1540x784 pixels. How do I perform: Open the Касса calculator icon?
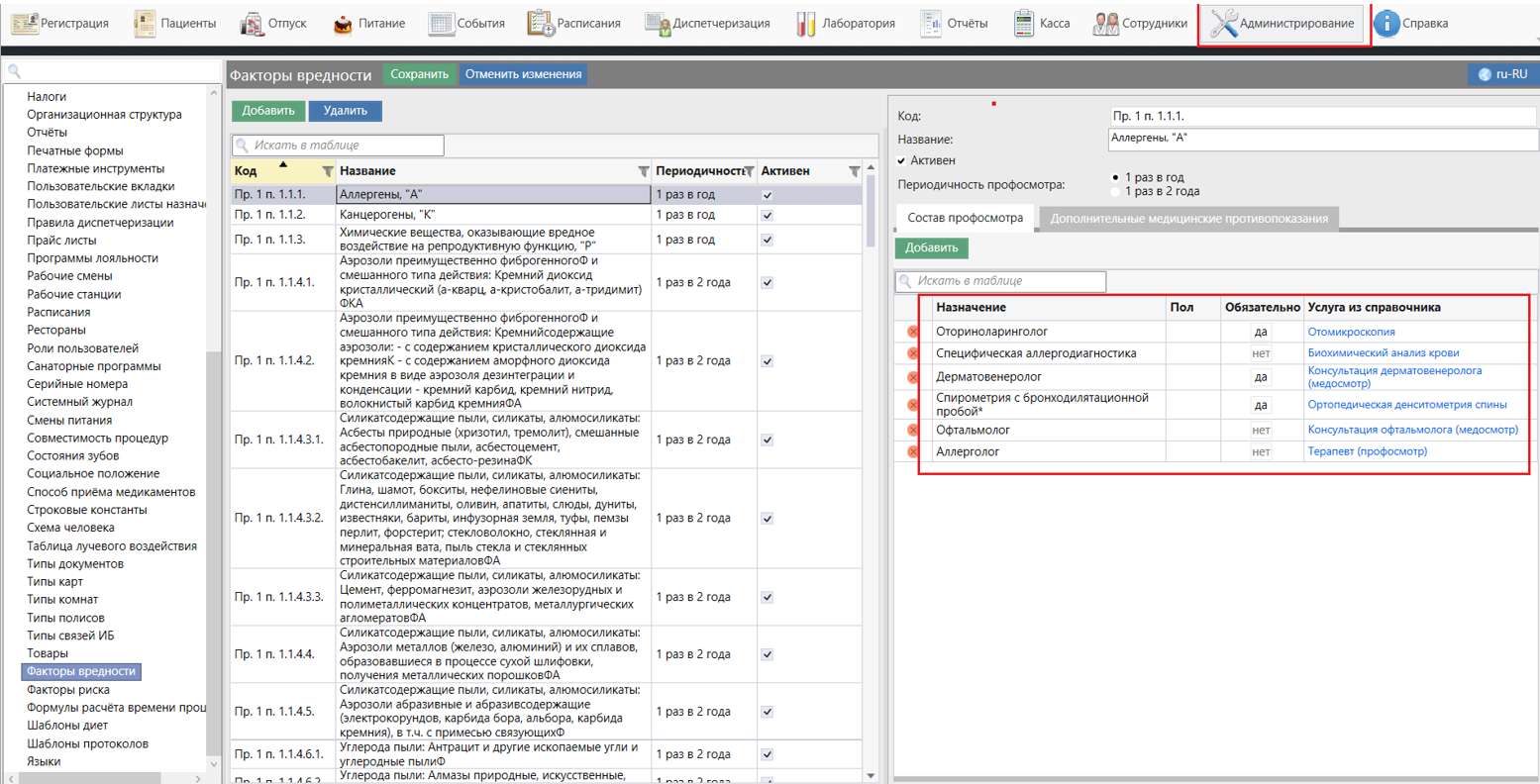pos(1024,24)
